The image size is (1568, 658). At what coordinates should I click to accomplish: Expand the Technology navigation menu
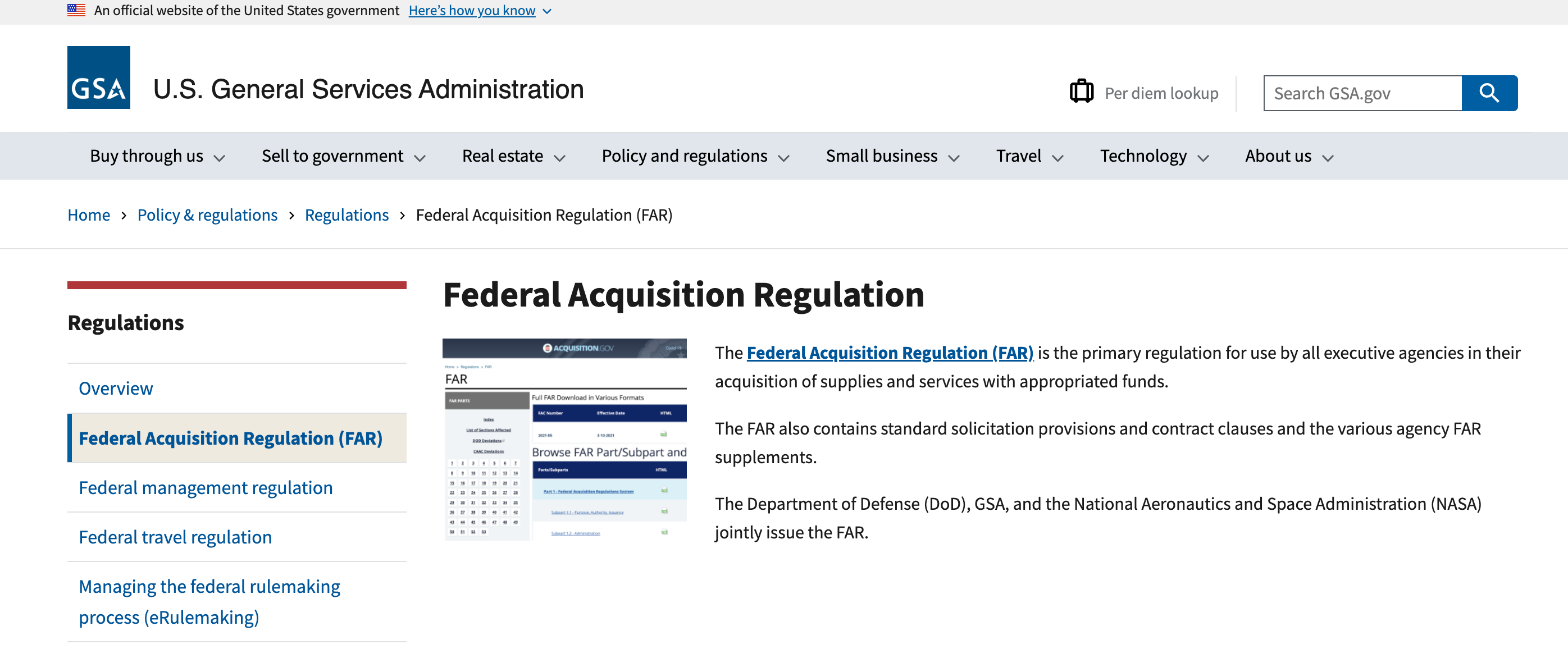pyautogui.click(x=1154, y=157)
